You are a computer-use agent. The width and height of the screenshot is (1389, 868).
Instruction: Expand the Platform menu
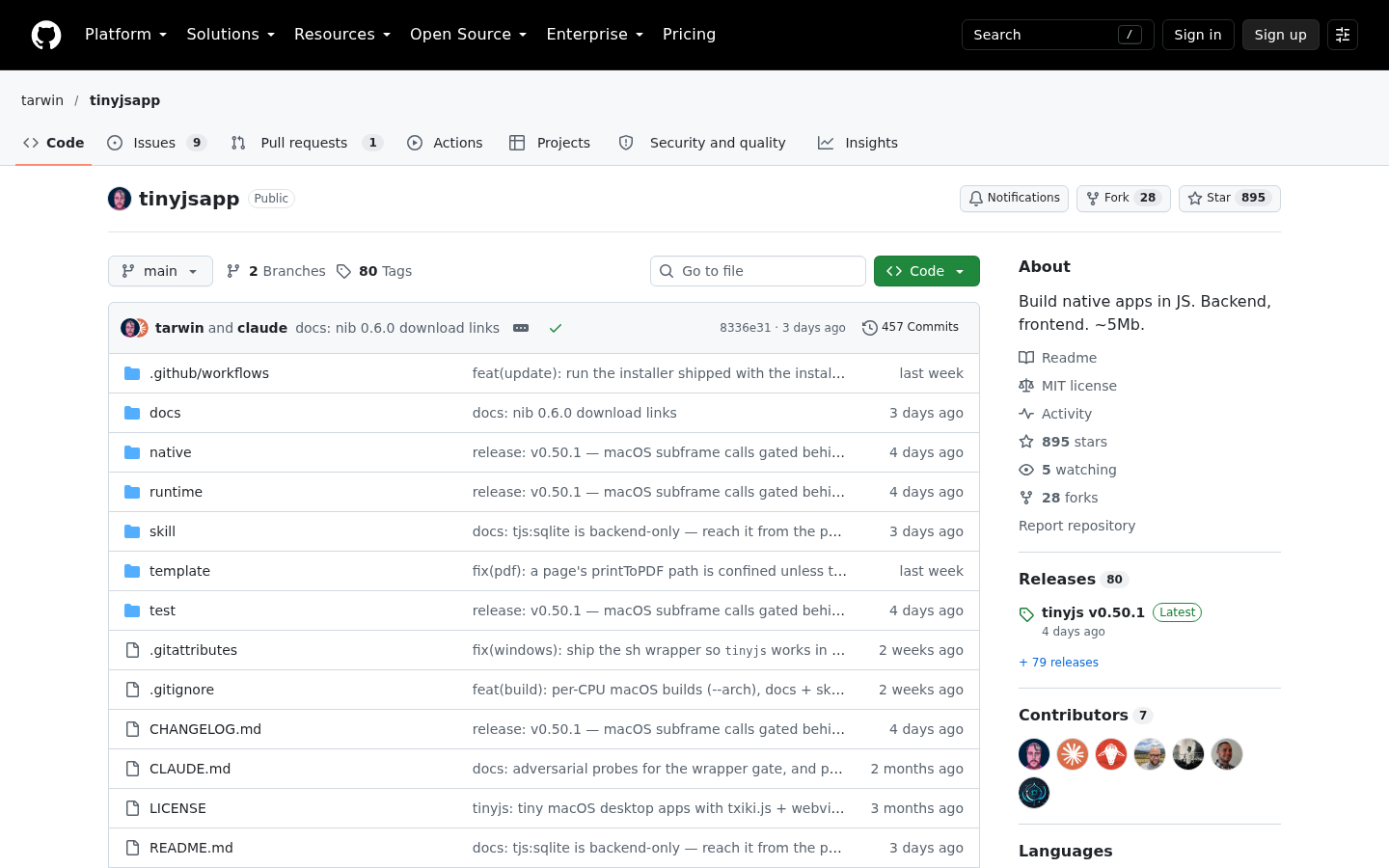pos(125,35)
